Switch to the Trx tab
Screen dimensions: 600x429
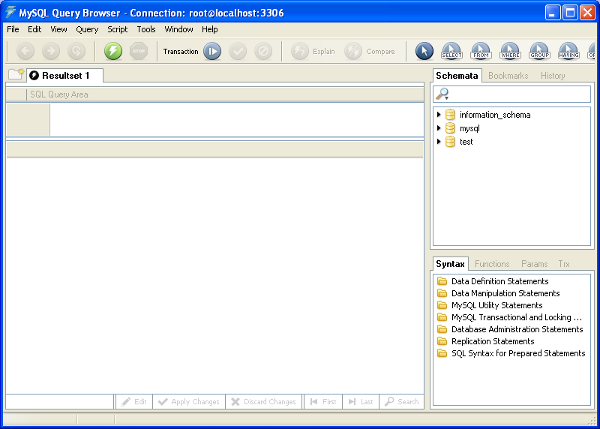click(564, 264)
